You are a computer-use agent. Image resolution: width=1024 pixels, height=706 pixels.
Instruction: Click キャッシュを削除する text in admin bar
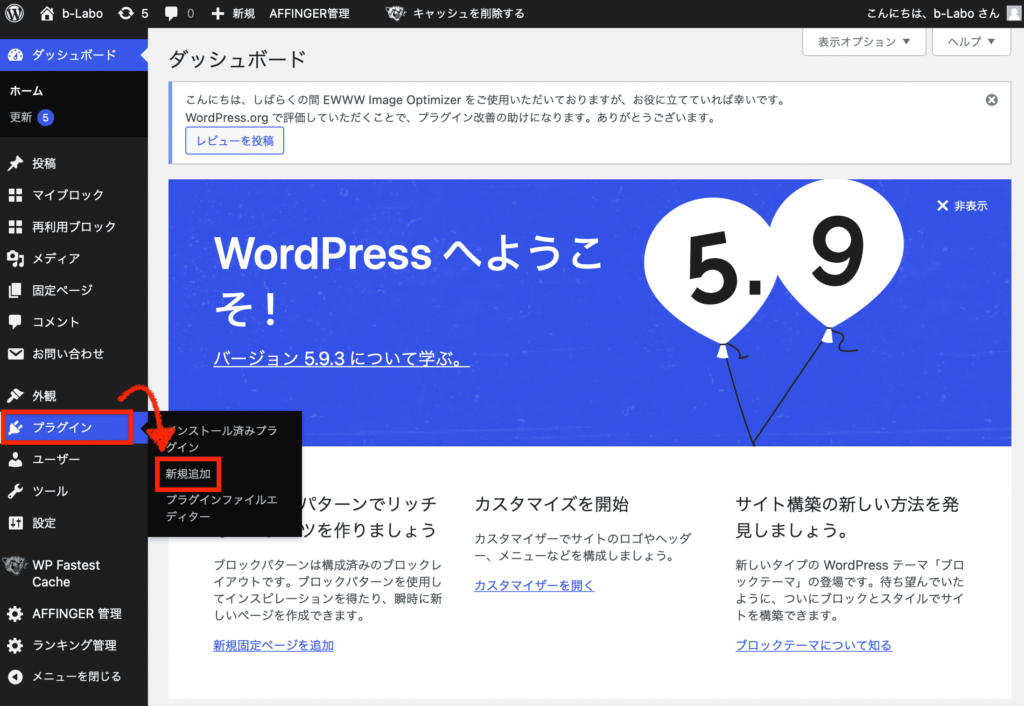(468, 13)
